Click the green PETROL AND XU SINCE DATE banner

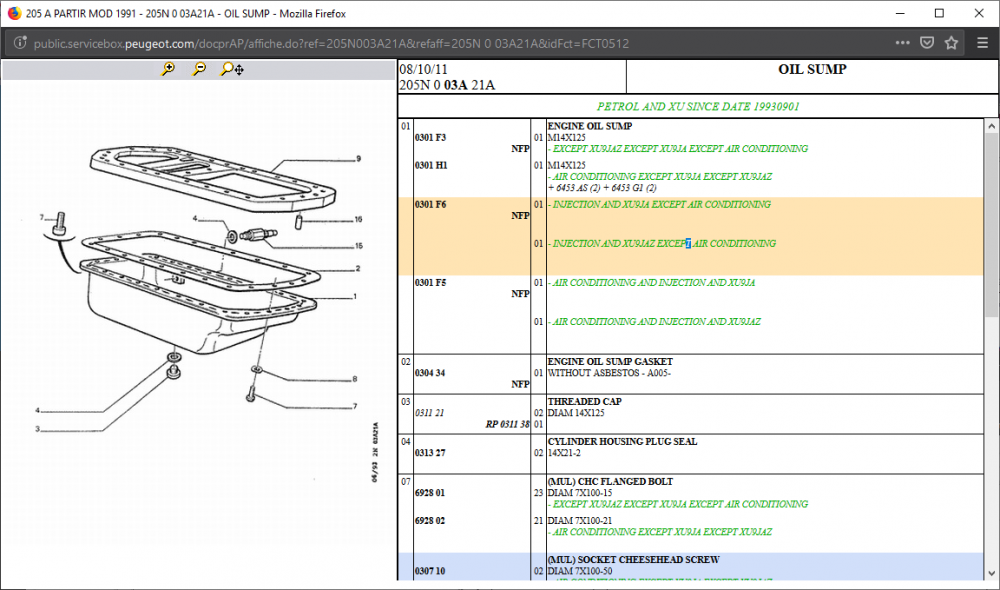point(698,107)
